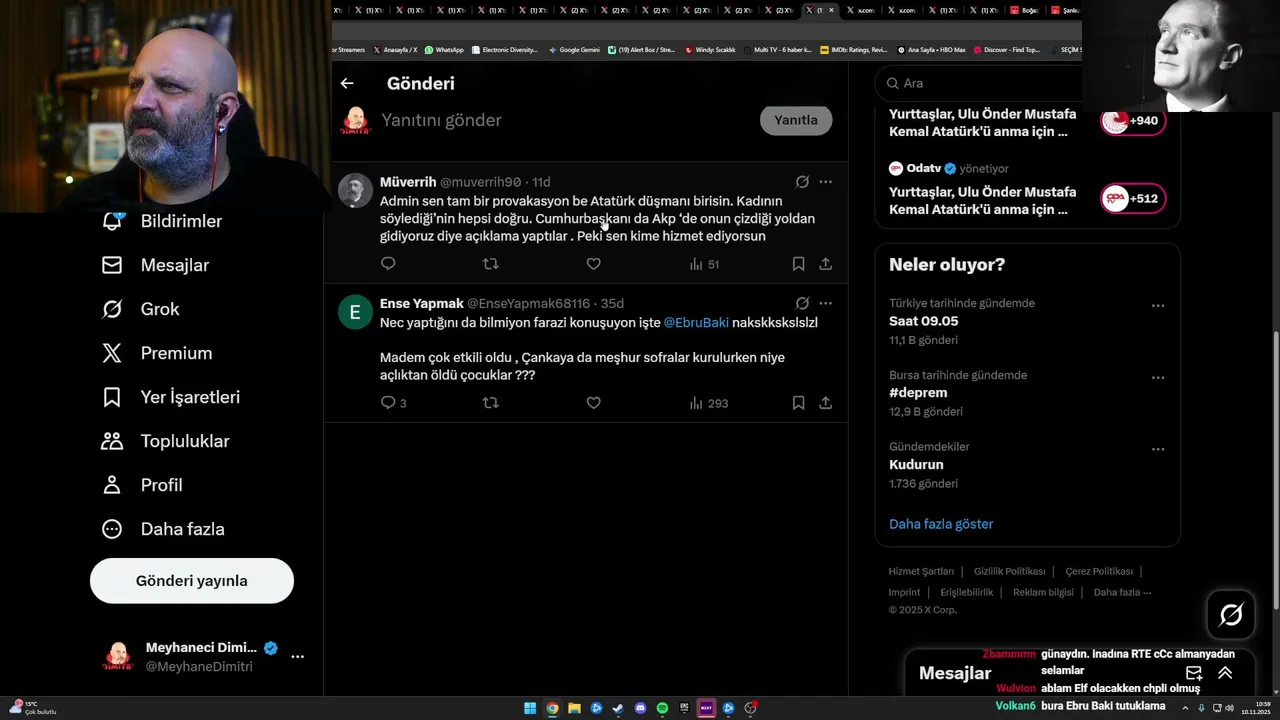Bookmark Müverrih's post
The image size is (1280, 720).
pos(798,264)
